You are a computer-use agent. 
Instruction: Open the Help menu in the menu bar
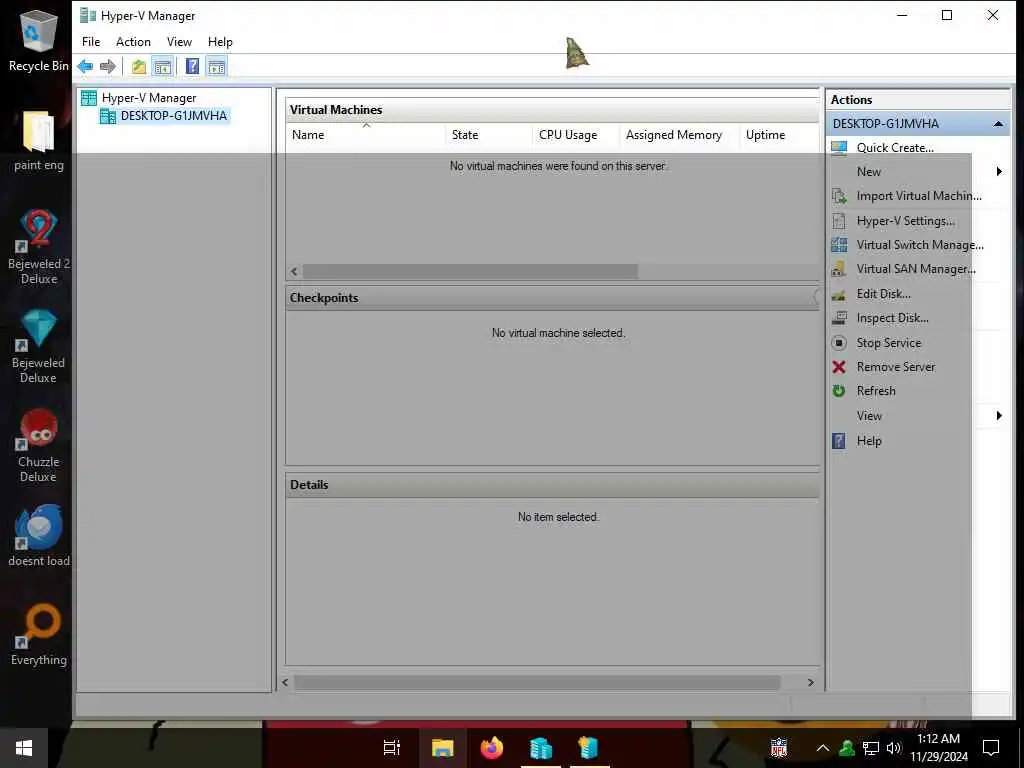point(220,42)
